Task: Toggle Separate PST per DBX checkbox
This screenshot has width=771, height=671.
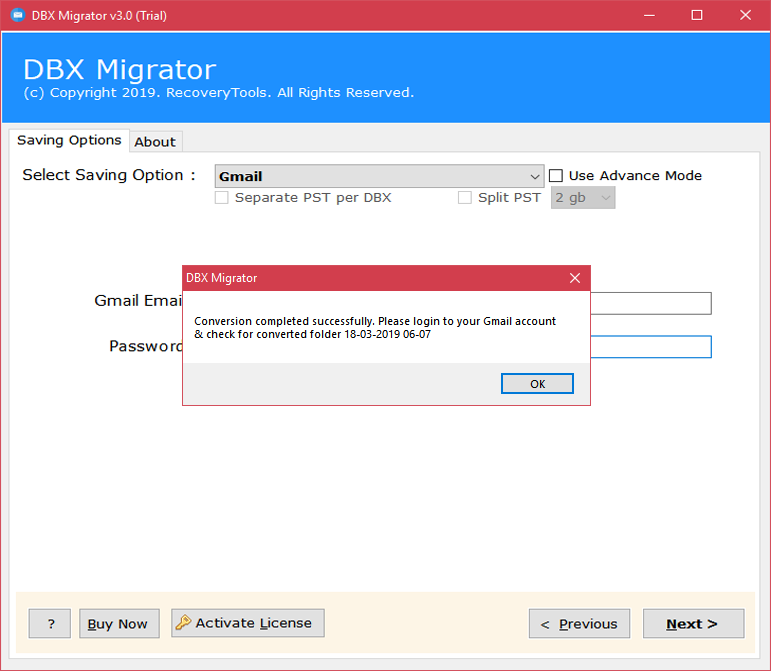Action: pos(222,198)
